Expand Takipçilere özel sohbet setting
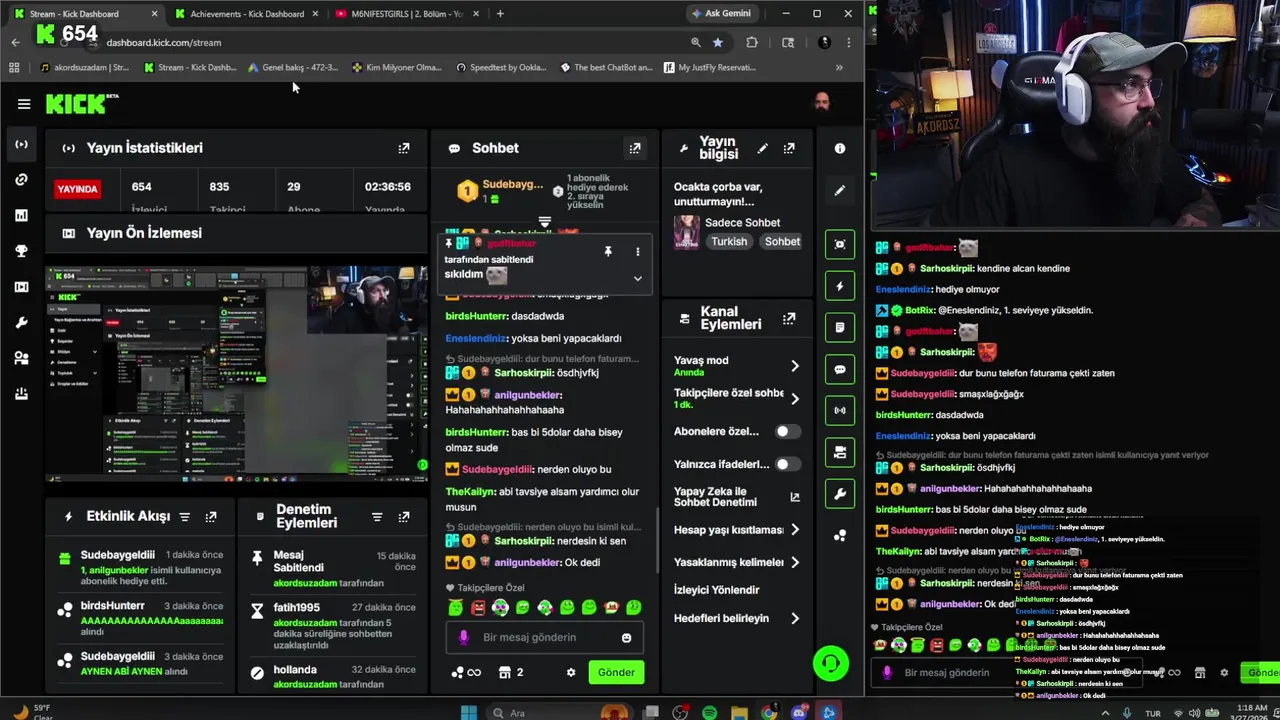1280x720 pixels. click(738, 398)
